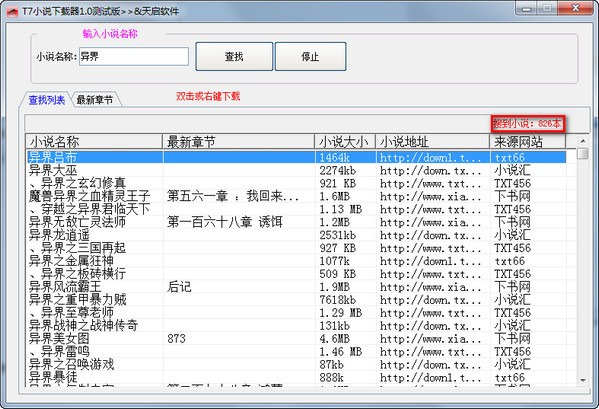
Task: Sort by 小说名称 column header
Action: pyautogui.click(x=94, y=142)
